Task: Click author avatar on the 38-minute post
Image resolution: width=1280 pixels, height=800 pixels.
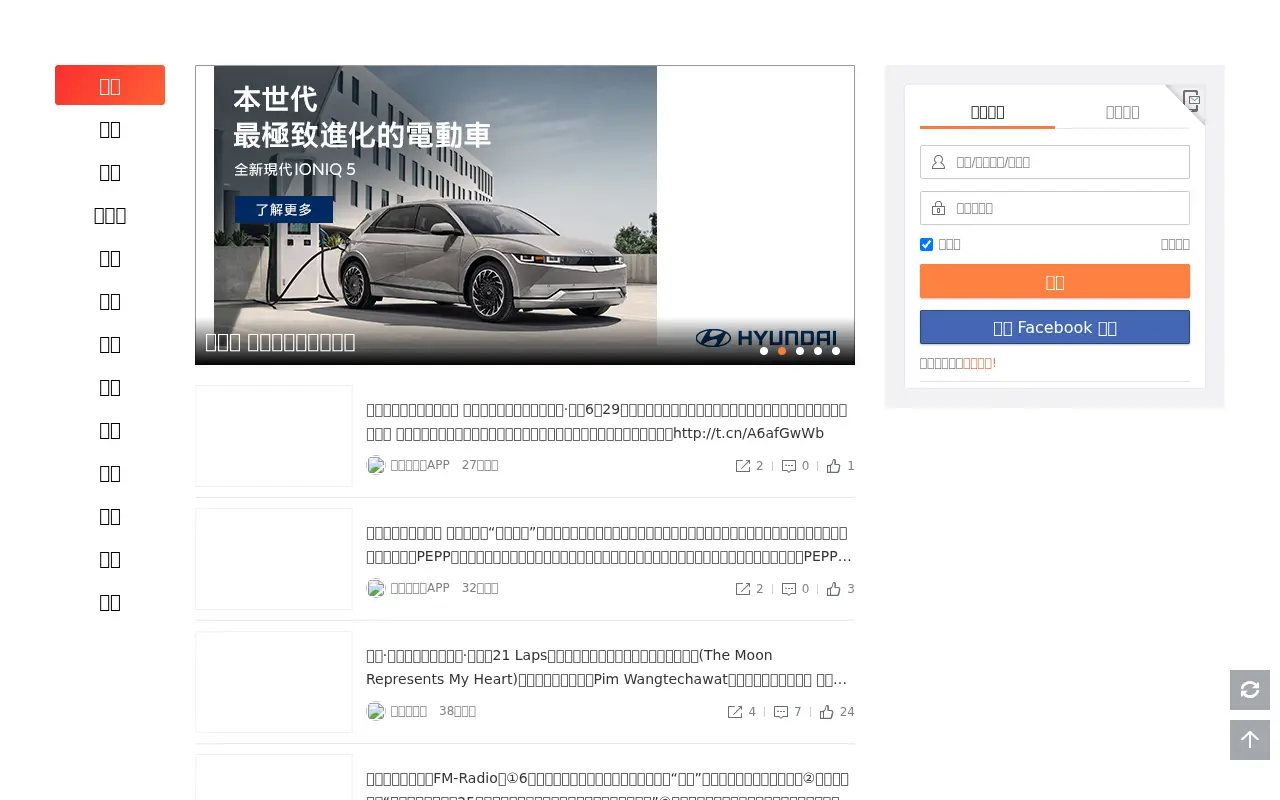Action: 376,711
